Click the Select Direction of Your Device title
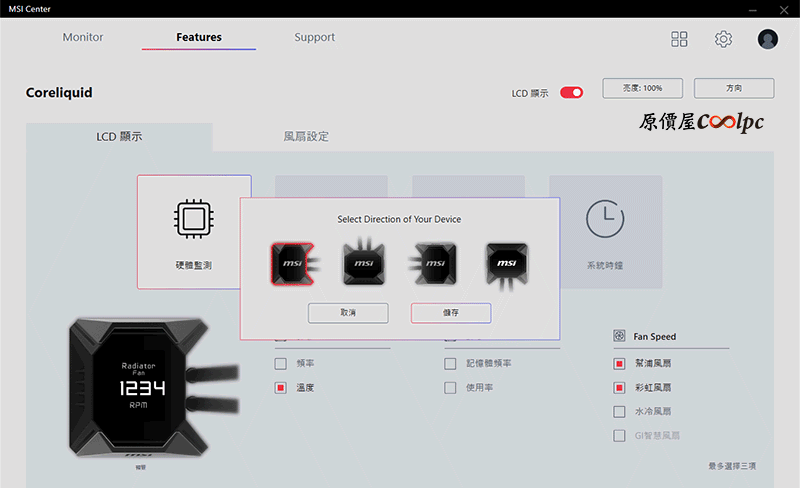The image size is (800, 488). (x=399, y=219)
